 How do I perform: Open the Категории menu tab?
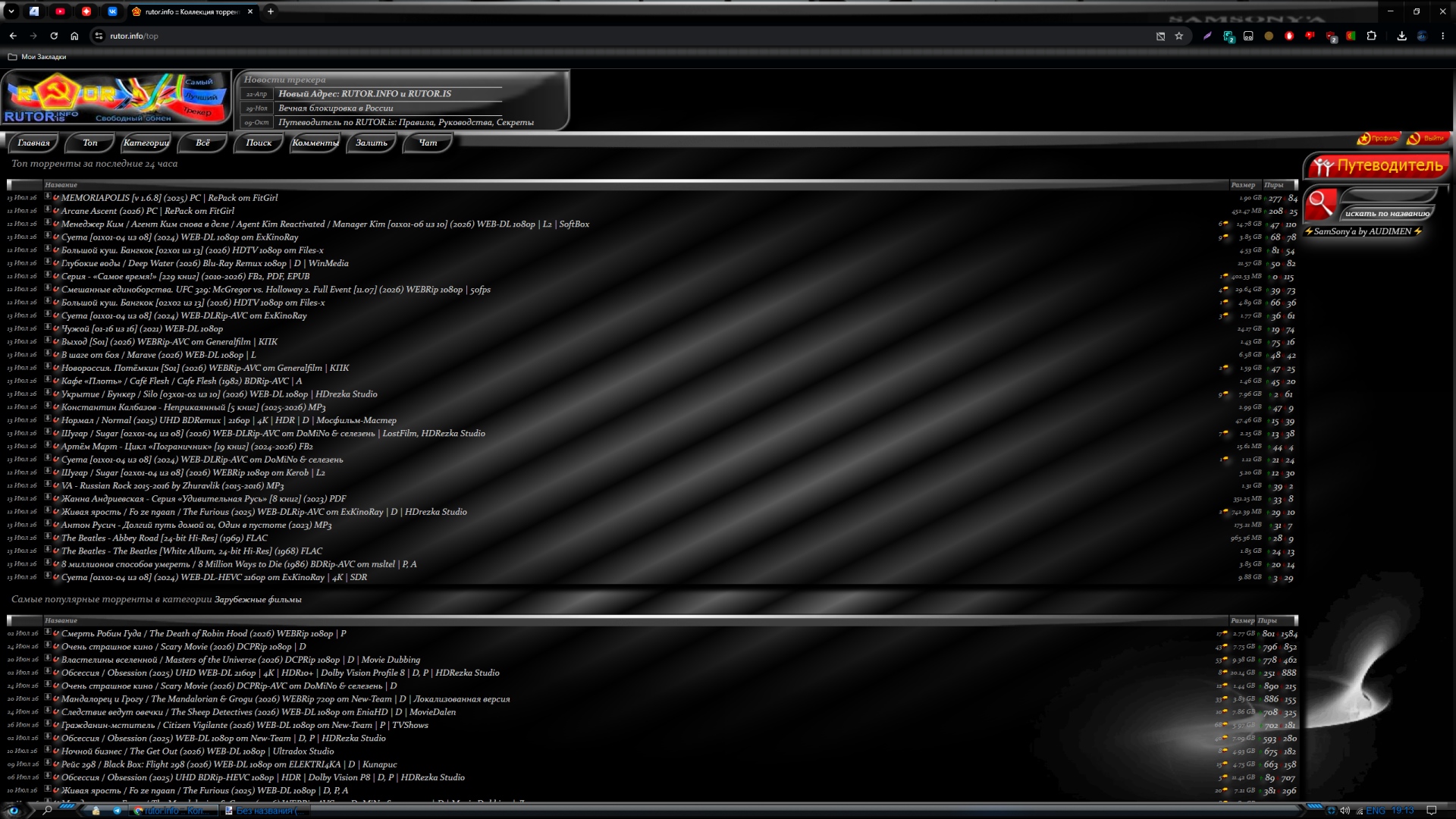pos(146,143)
